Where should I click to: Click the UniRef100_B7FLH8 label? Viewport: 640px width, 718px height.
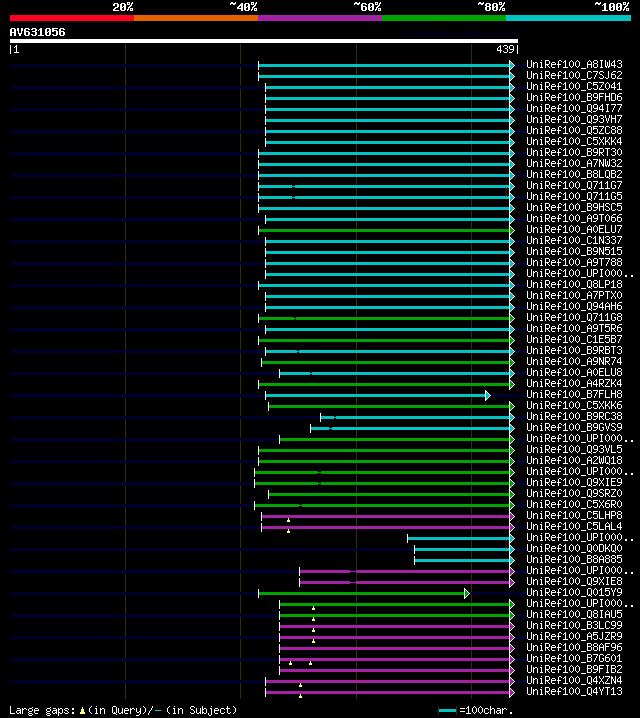click(x=574, y=394)
